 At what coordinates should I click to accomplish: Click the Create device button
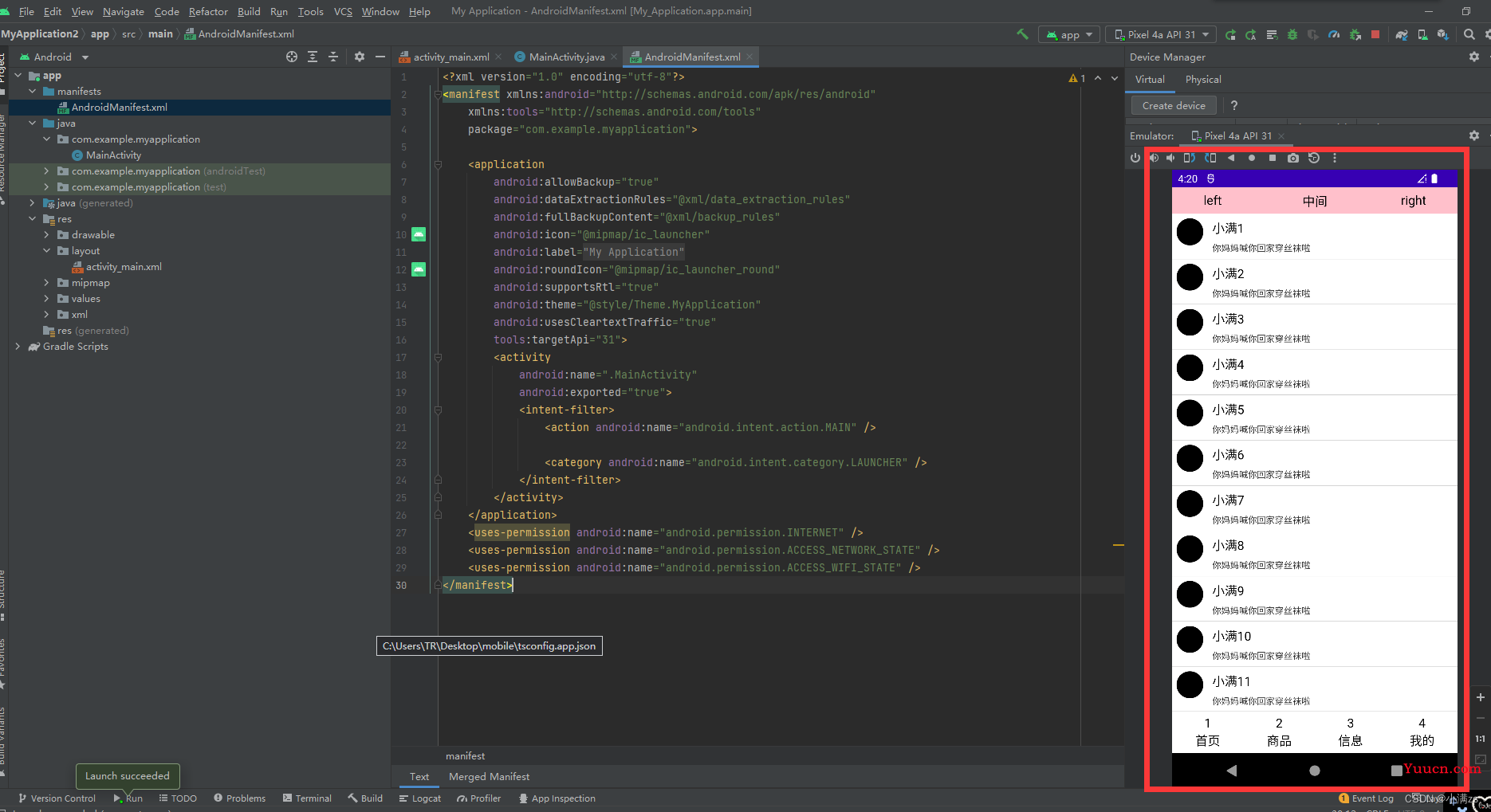(x=1174, y=105)
